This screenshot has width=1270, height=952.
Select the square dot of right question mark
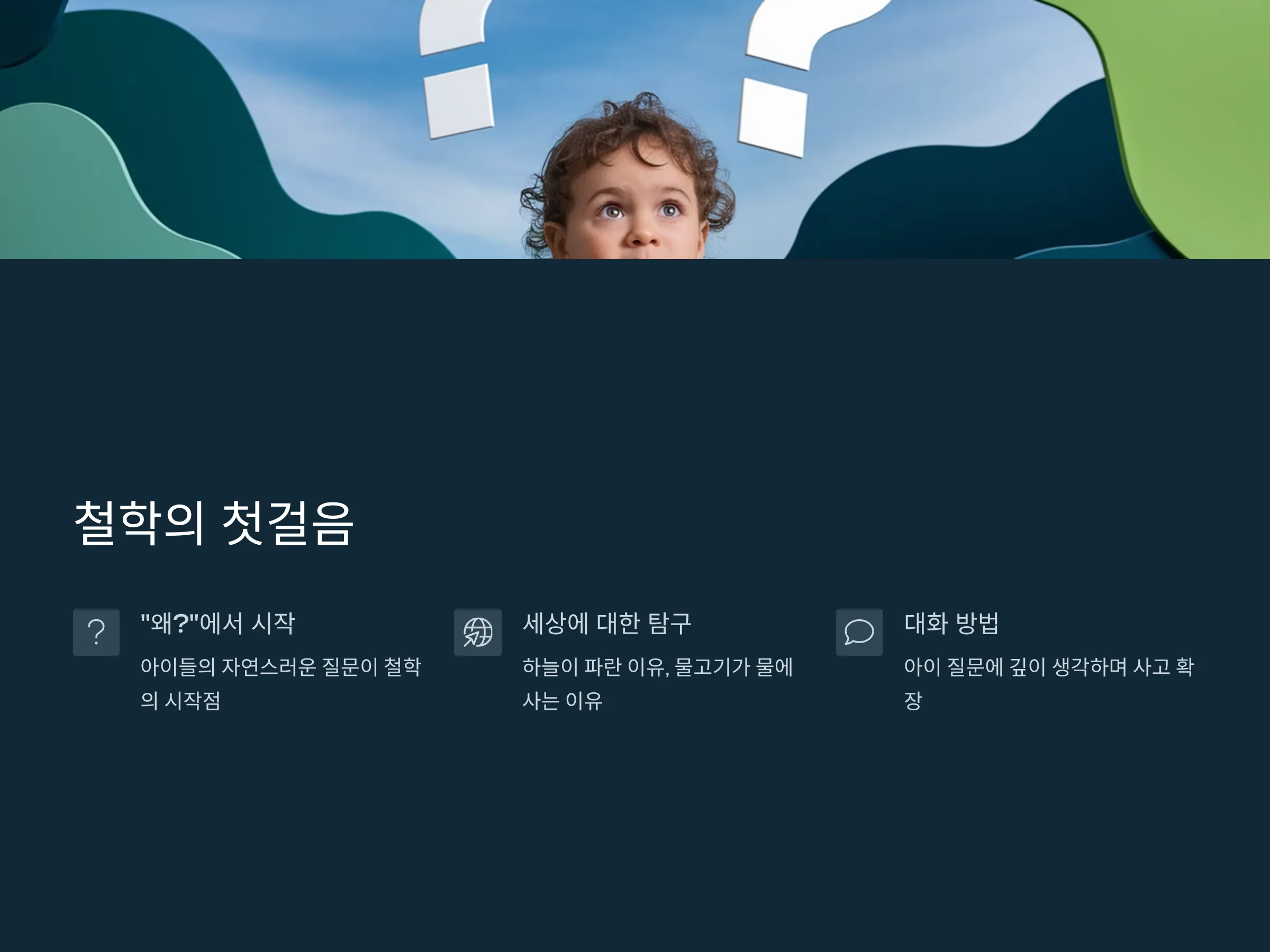(x=773, y=117)
